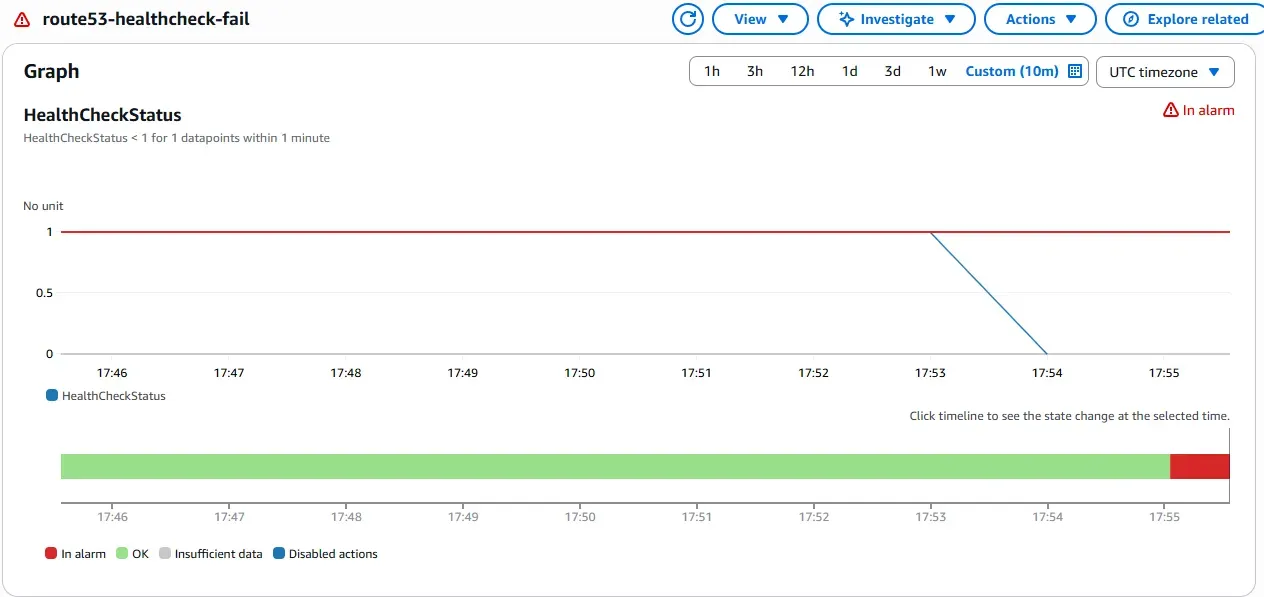Viewport: 1264px width, 597px height.
Task: Open the Investigate menu button
Action: tap(896, 18)
